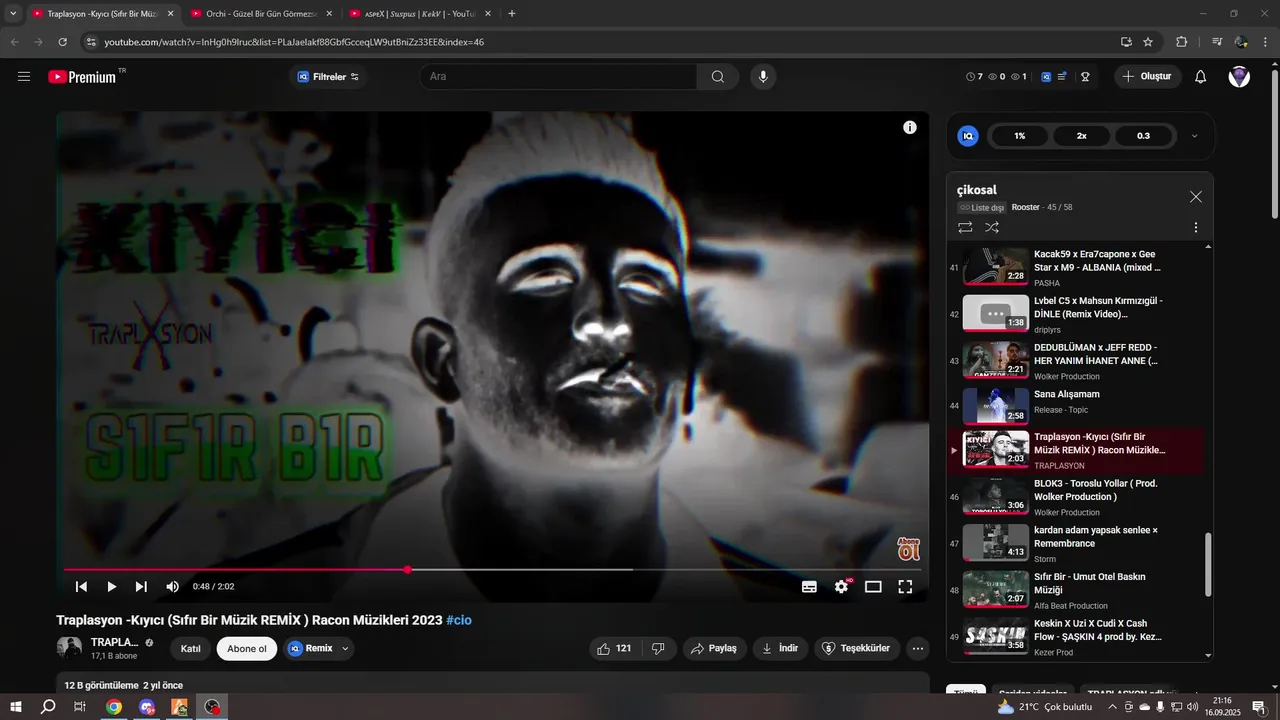Expand the vidIQ stats panel chevron
The image size is (1280, 720).
1194,136
